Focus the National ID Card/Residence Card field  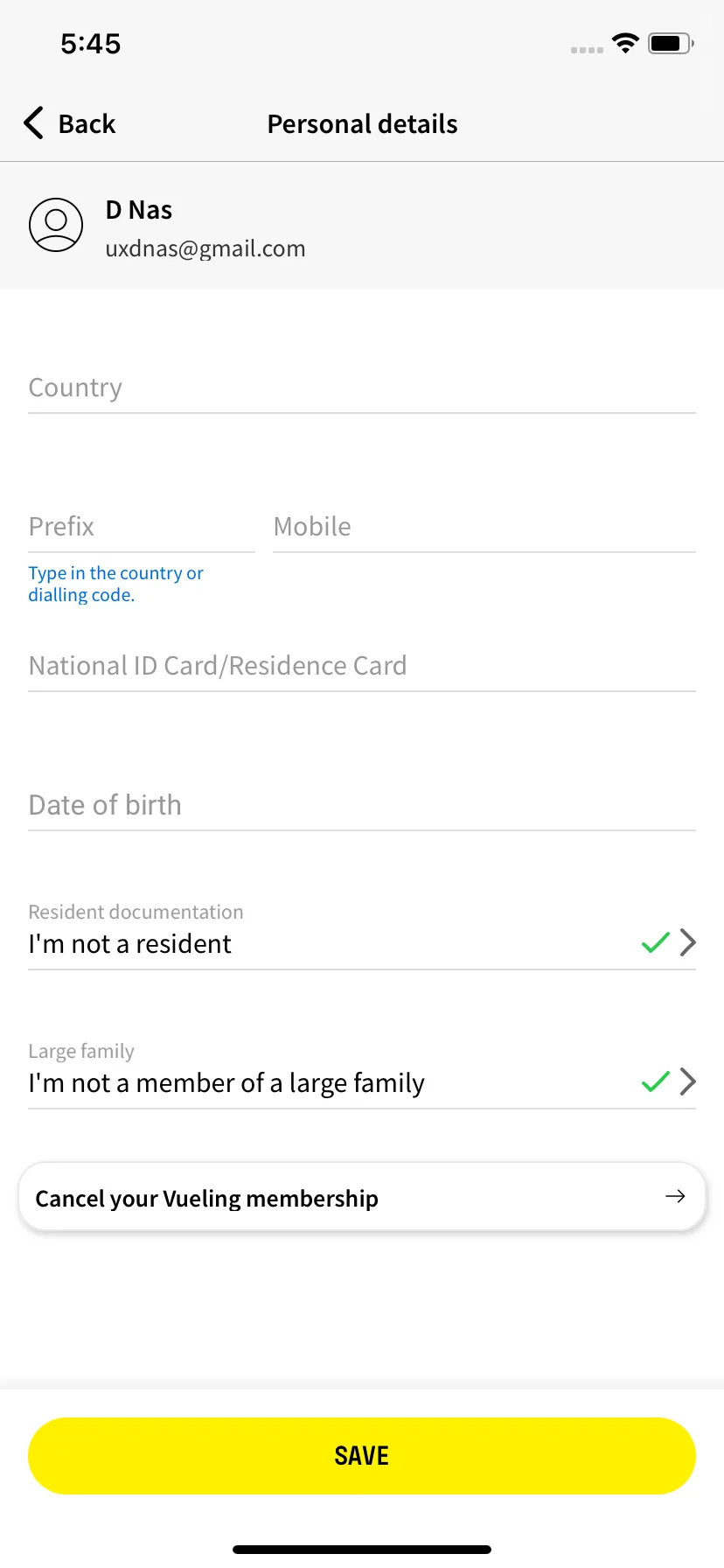click(x=362, y=666)
